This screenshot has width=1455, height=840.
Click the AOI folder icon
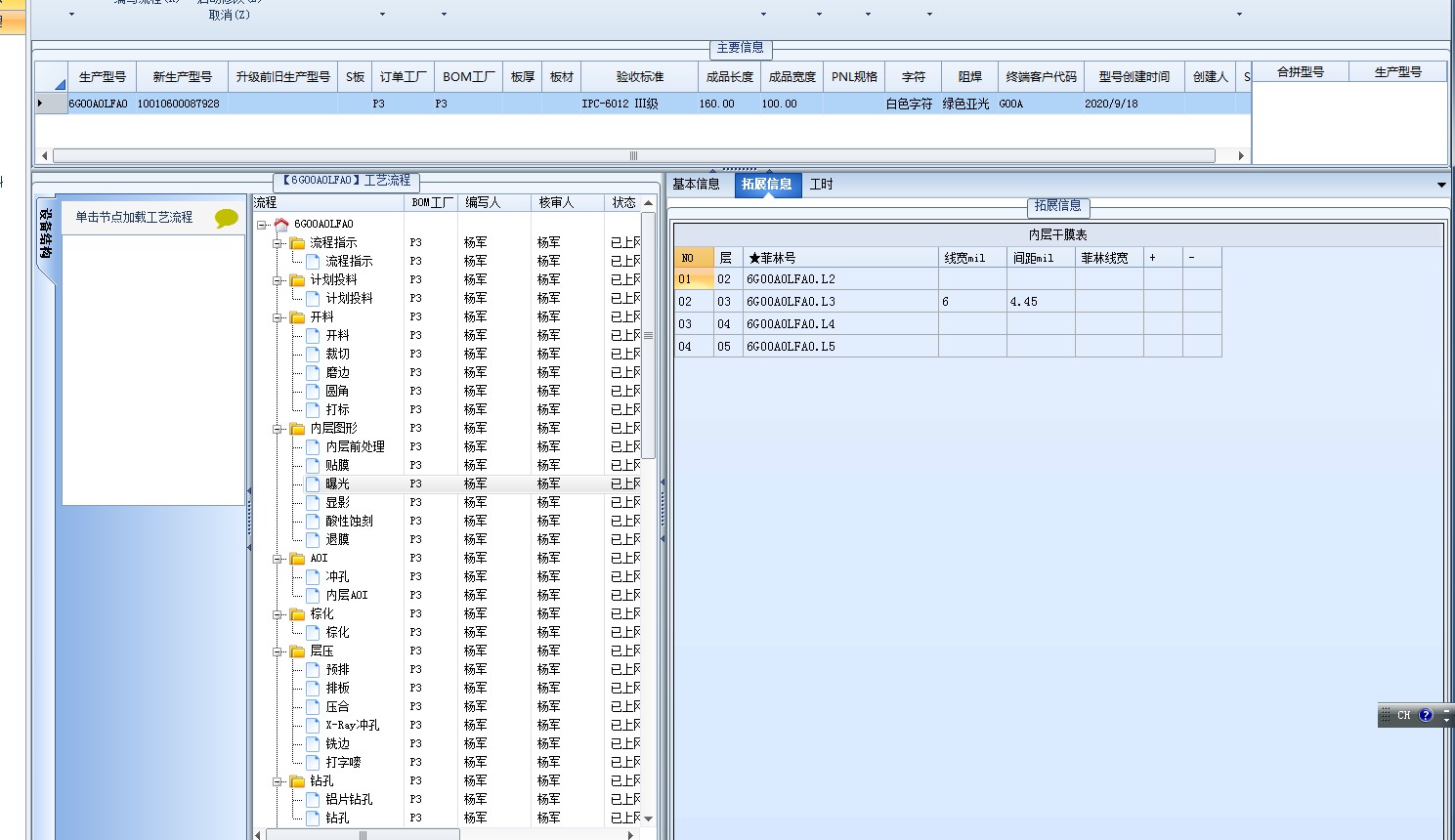click(x=297, y=558)
